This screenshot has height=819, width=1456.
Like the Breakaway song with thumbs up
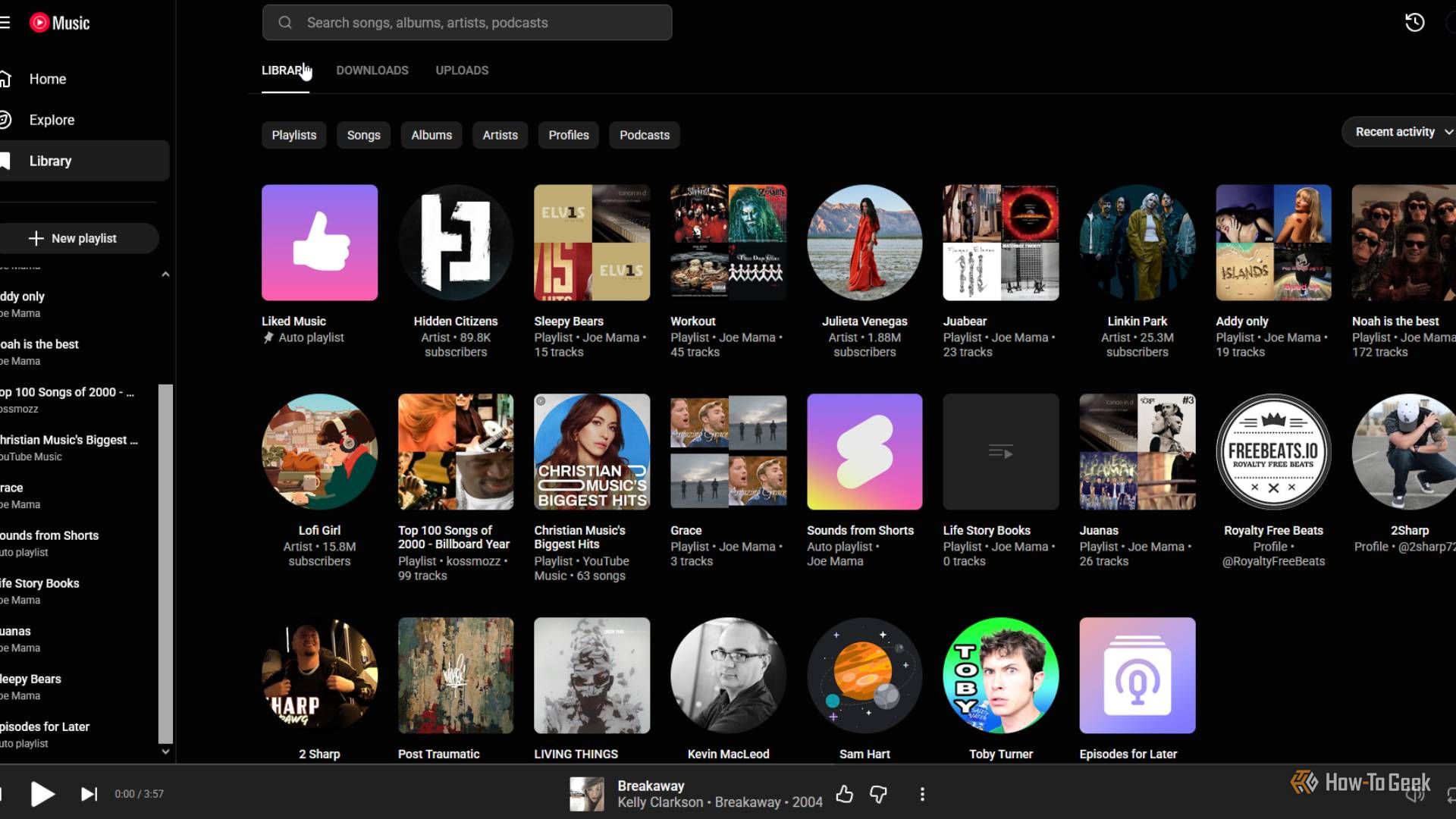(844, 794)
